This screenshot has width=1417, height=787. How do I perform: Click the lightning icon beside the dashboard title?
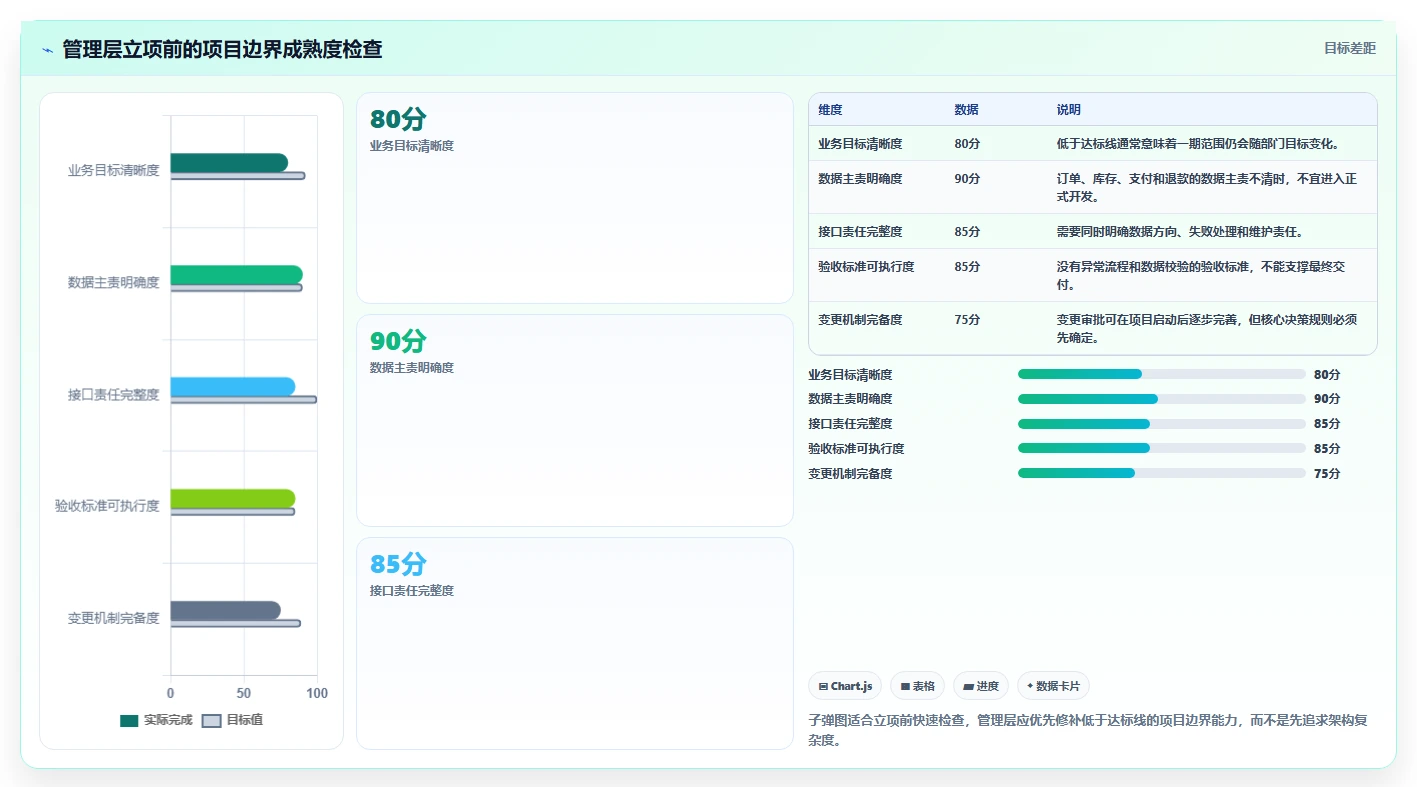point(48,50)
